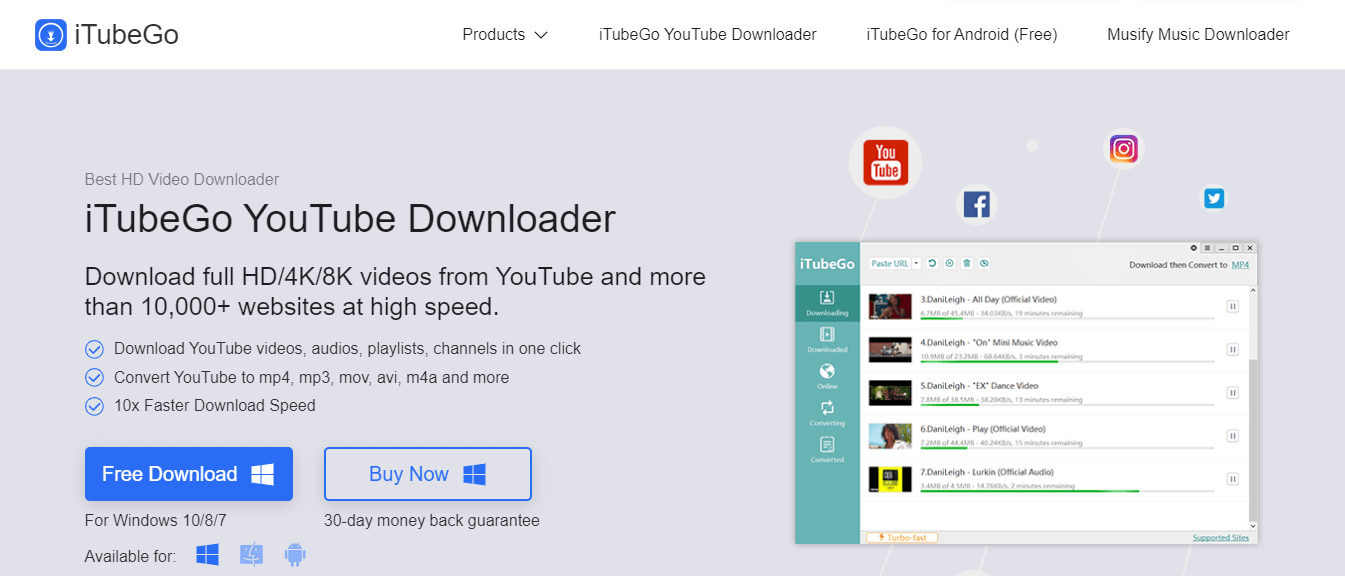Open the settings gear in the app window

(x=1192, y=248)
